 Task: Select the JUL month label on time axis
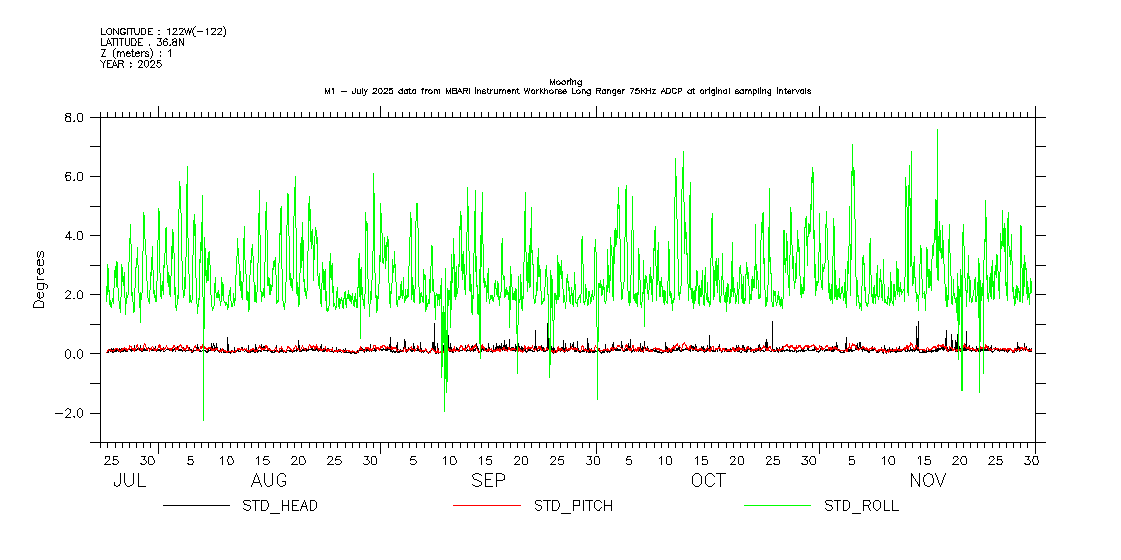129,481
